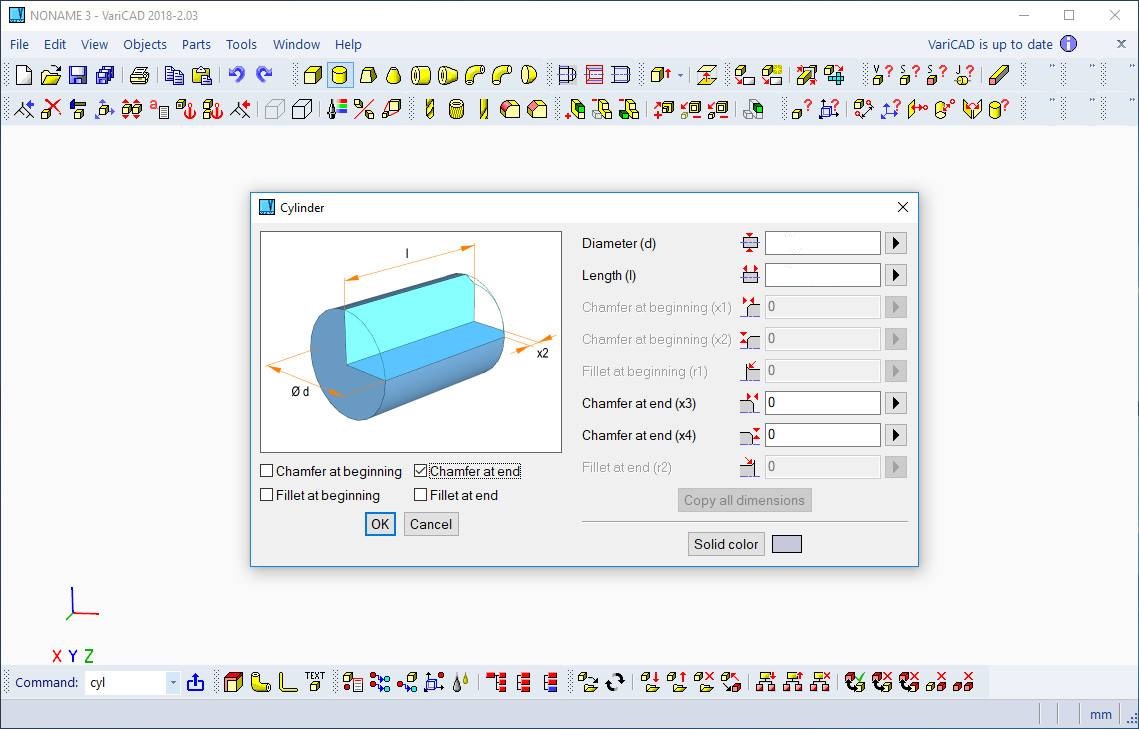The image size is (1139, 729).
Task: Confirm the Cylinder dialog with OK
Action: pos(380,524)
